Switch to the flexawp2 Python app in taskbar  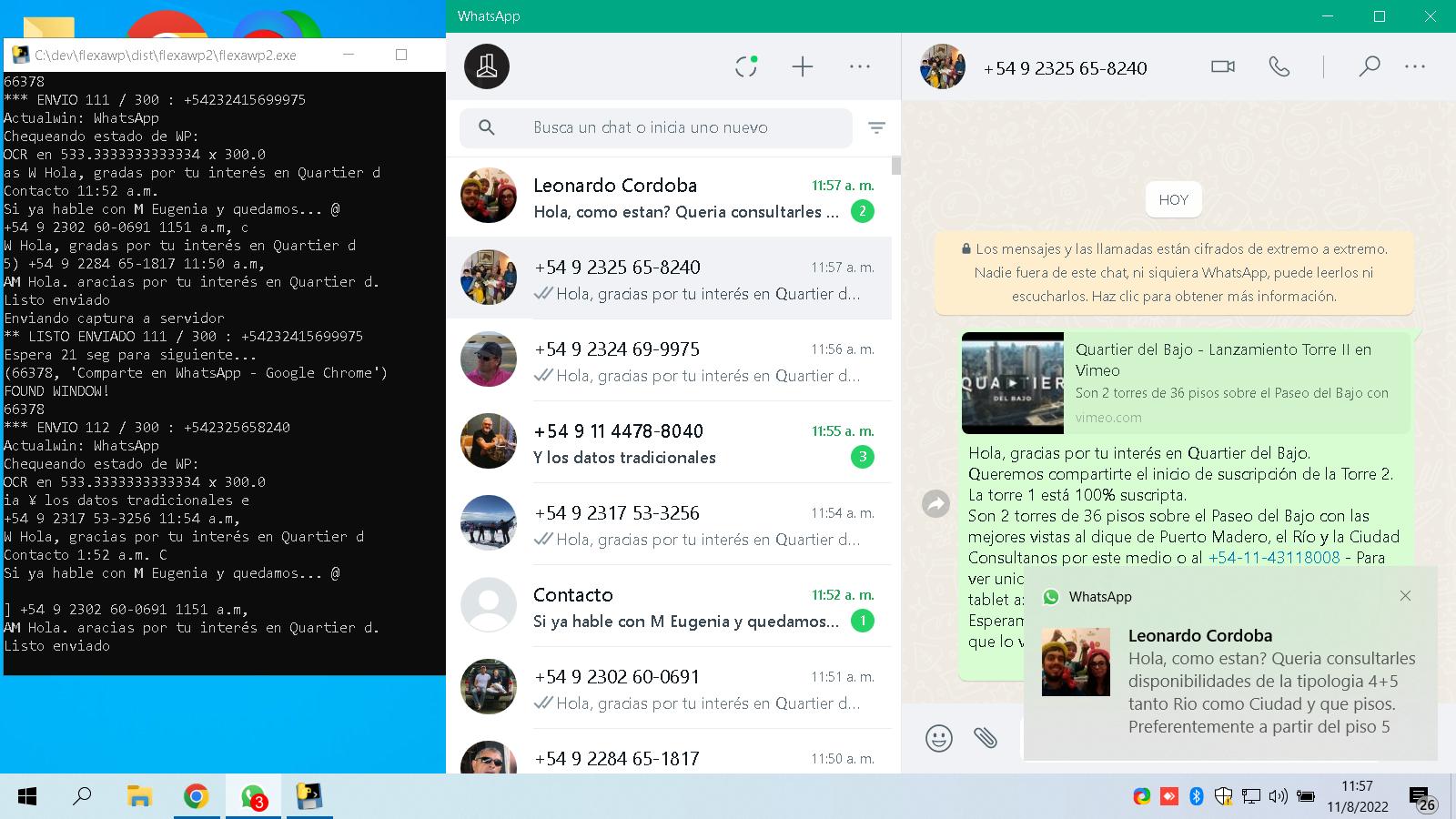click(x=309, y=797)
